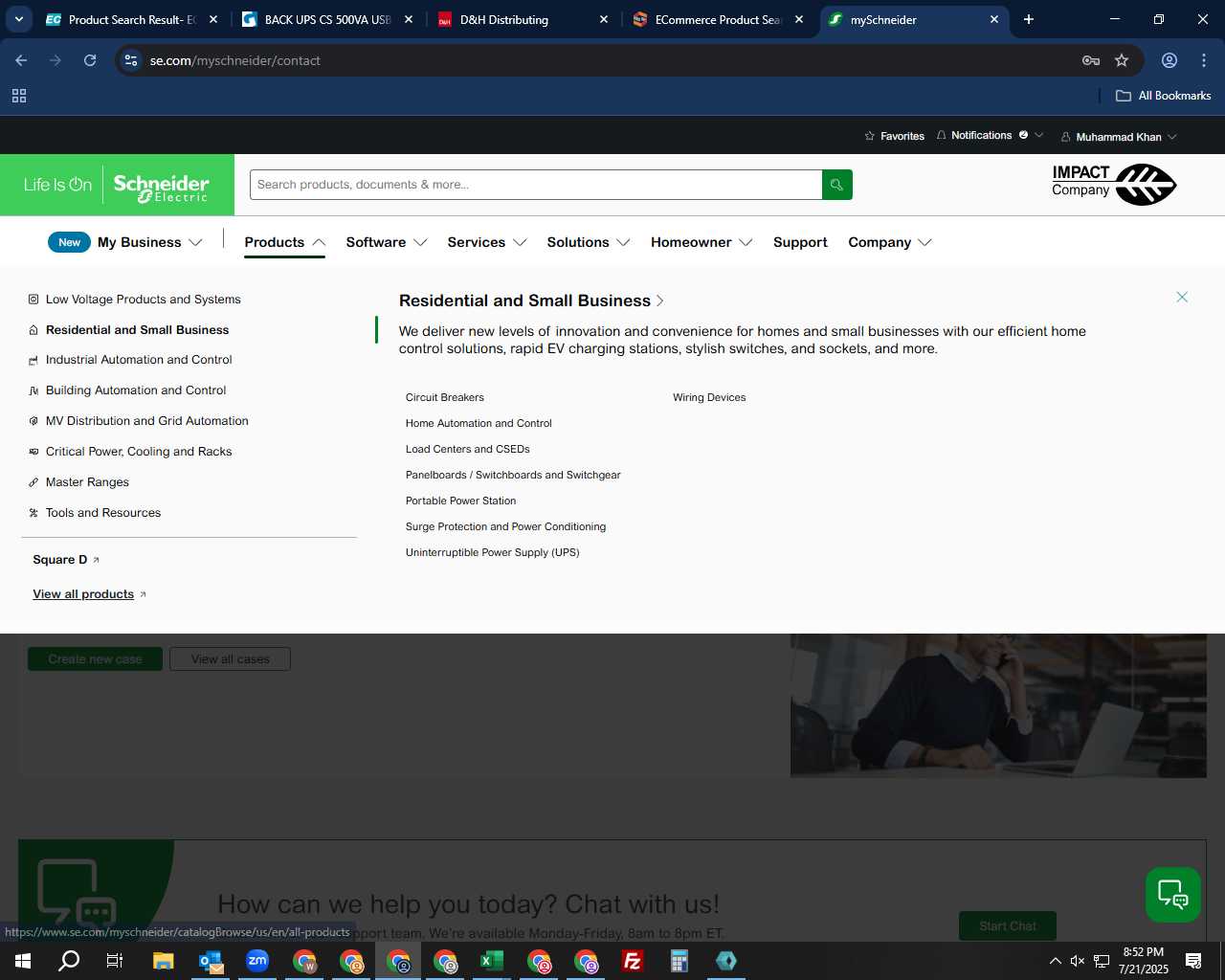The height and width of the screenshot is (980, 1225).
Task: Open Portable Power Station link
Action: (460, 501)
